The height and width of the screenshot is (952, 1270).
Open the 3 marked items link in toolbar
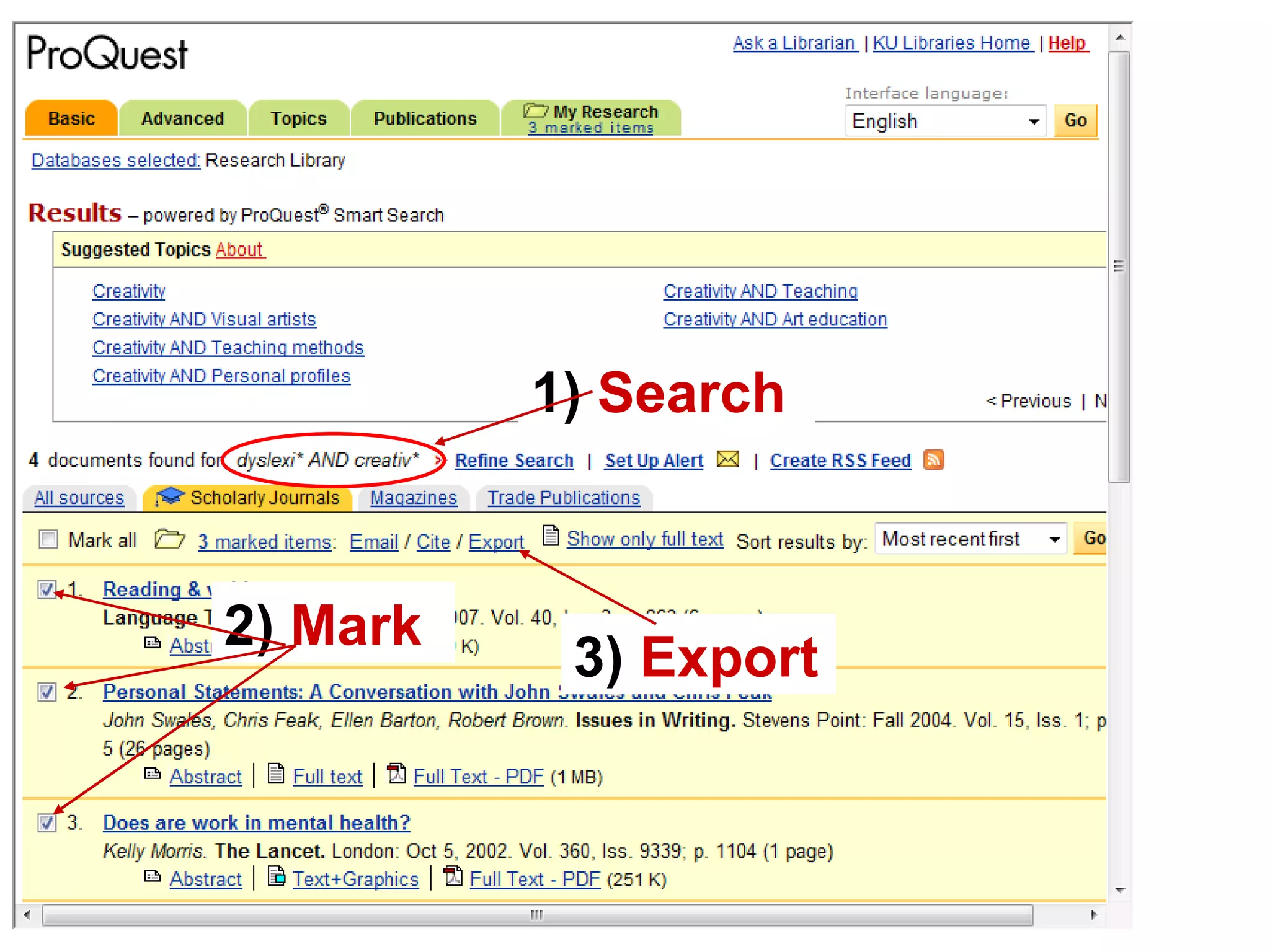pos(265,541)
